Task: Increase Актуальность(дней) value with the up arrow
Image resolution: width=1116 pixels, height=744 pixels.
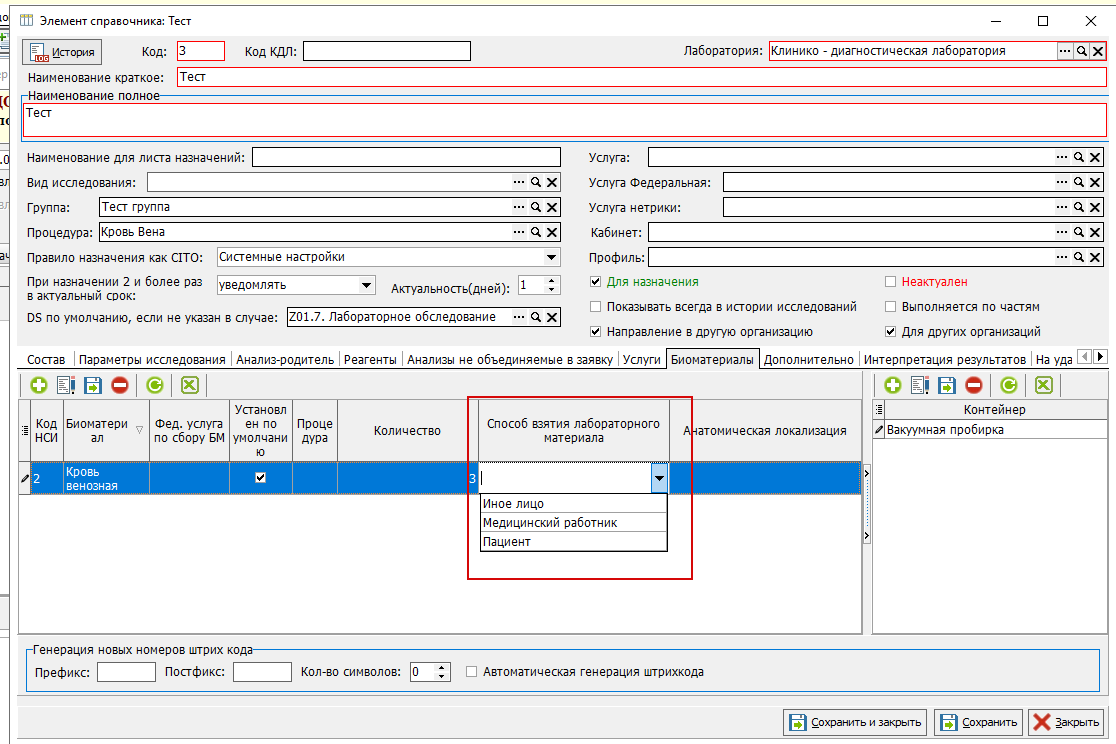Action: [552, 281]
